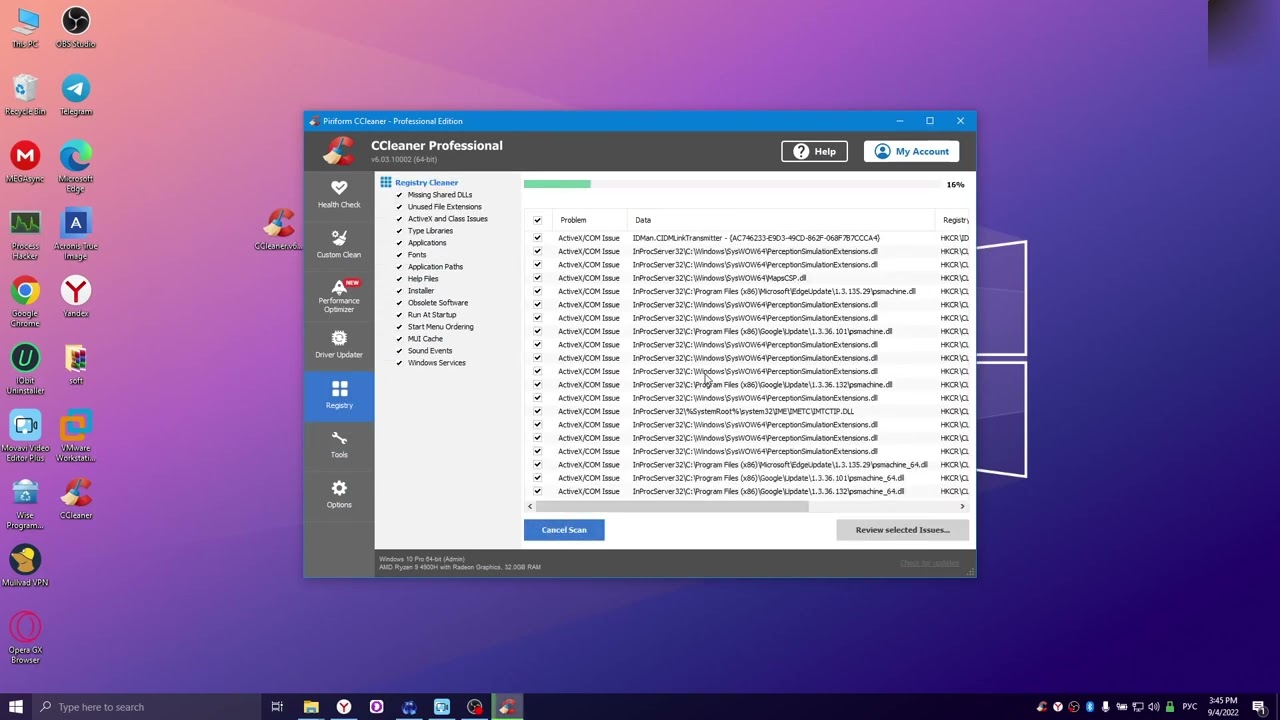Open Task View on the taskbar

[277, 707]
